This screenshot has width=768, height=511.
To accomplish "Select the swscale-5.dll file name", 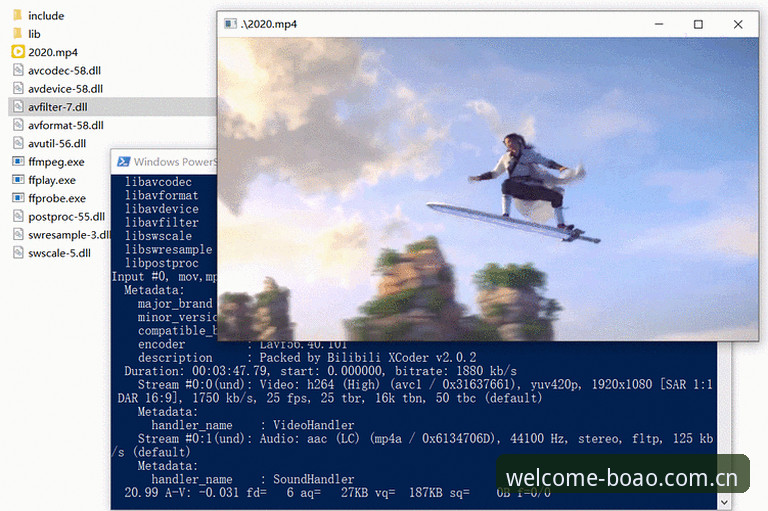I will [59, 253].
